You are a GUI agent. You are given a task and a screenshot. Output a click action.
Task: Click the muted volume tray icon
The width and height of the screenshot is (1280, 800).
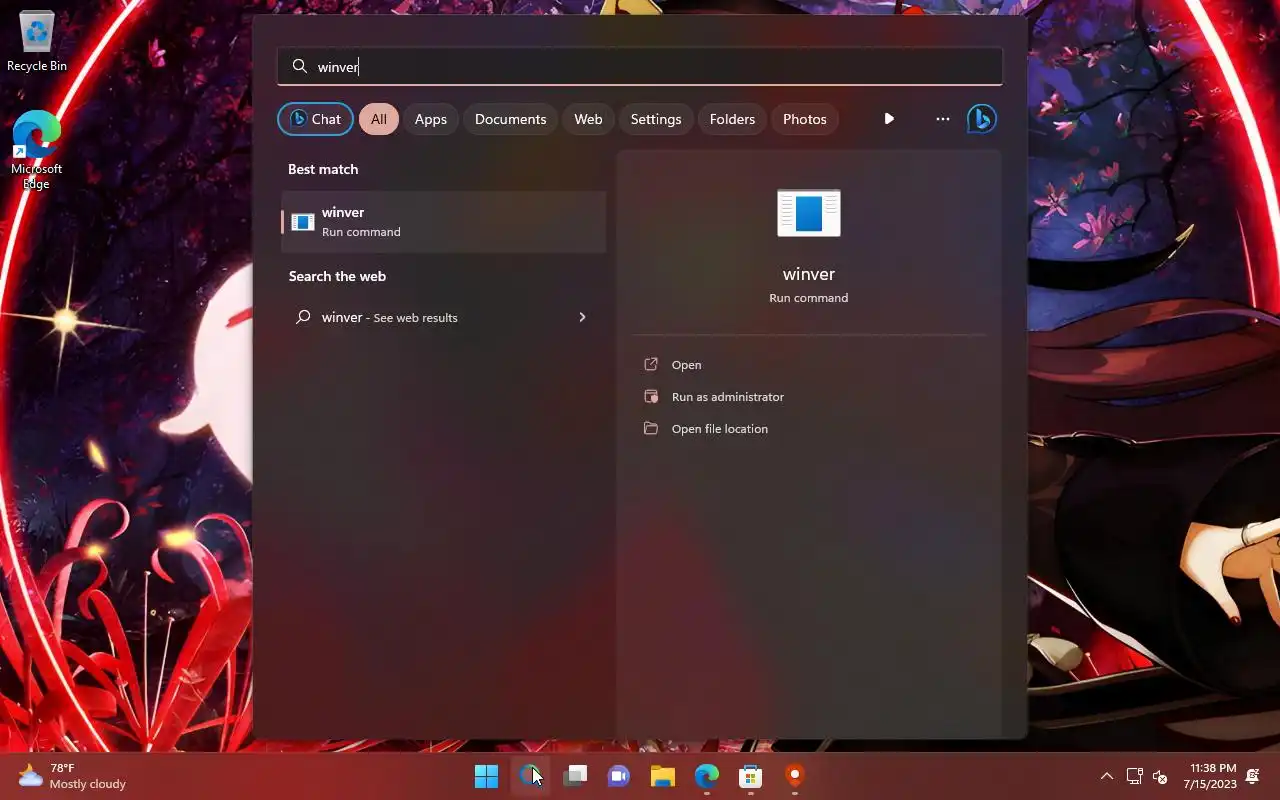point(1161,776)
